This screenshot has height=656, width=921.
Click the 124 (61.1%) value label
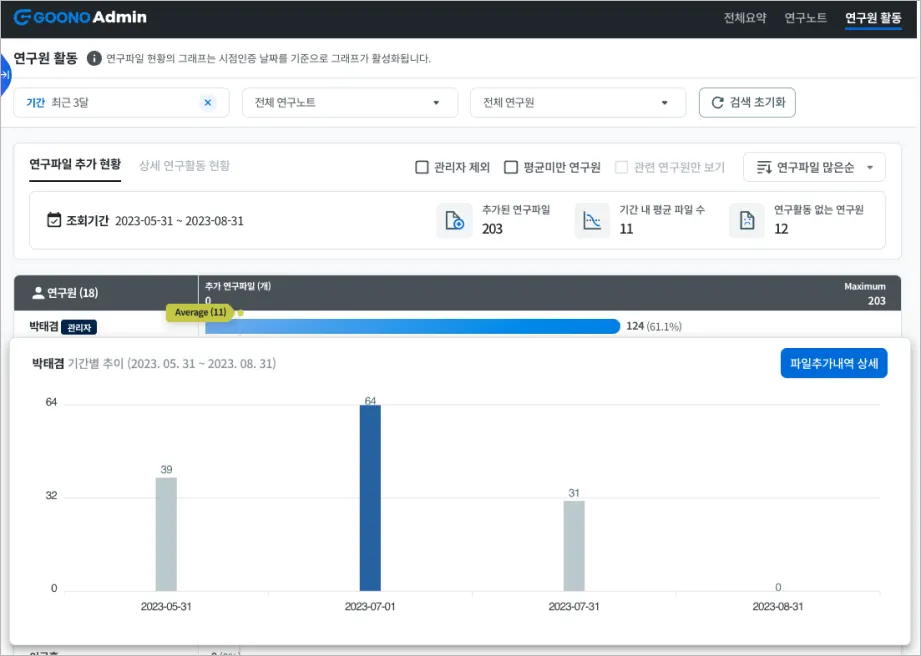click(x=654, y=326)
